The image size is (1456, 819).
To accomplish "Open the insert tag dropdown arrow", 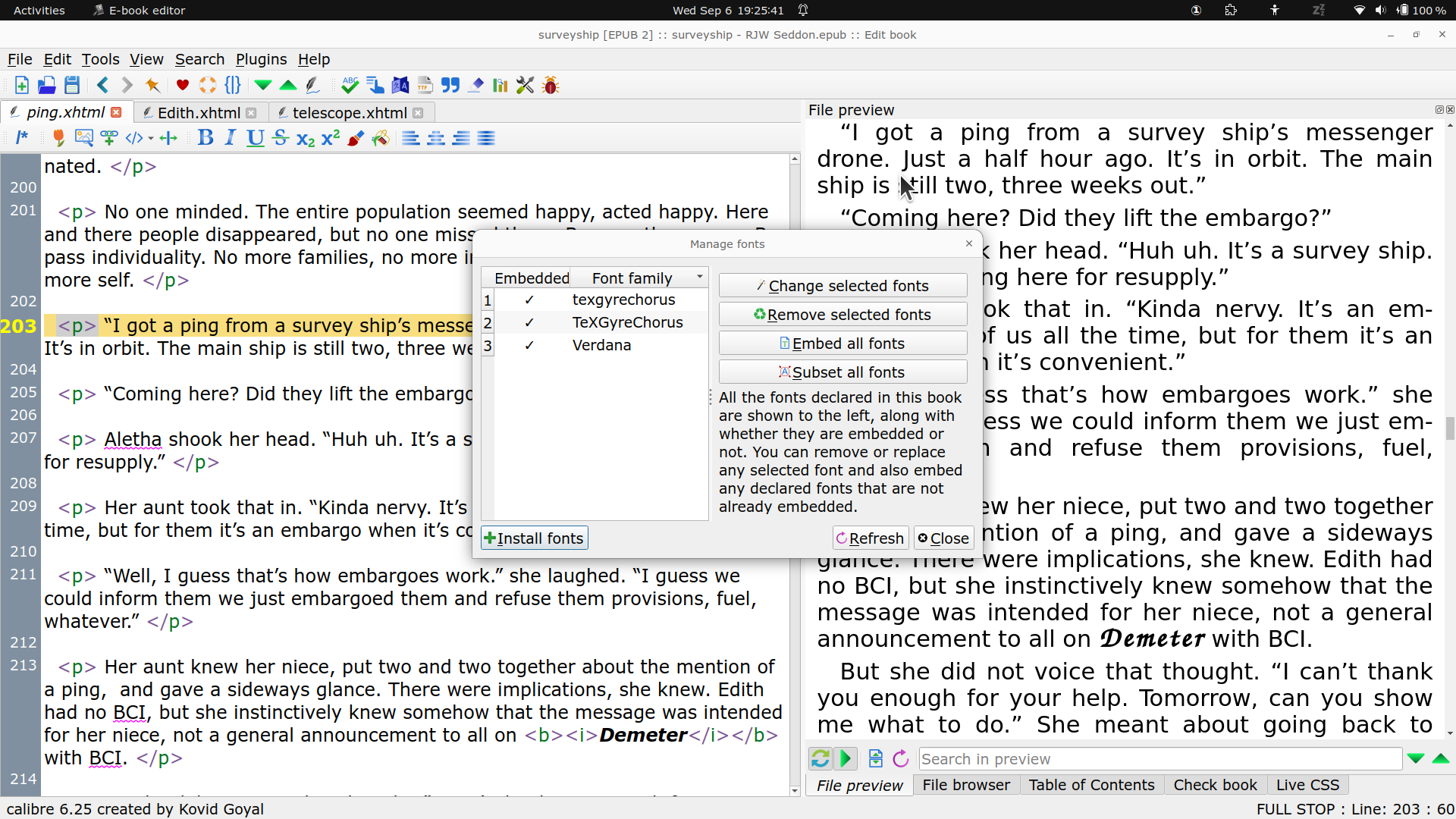I will [x=151, y=138].
